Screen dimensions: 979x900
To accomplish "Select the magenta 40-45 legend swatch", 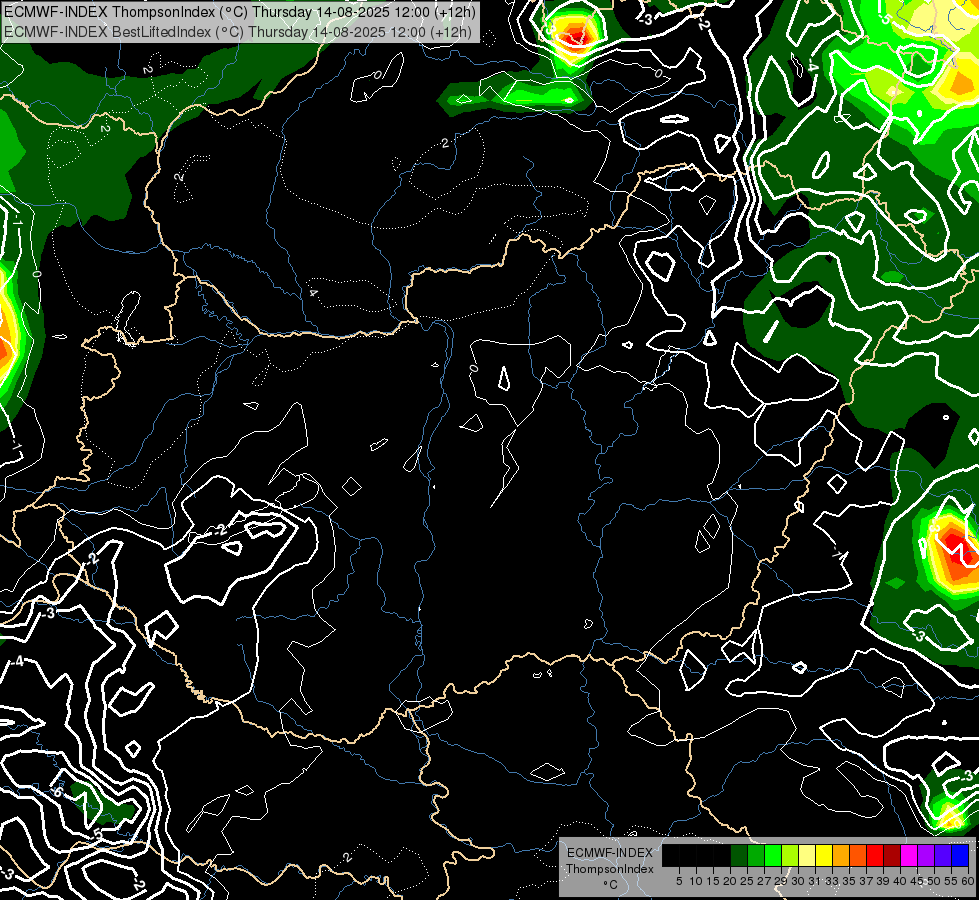I will (x=909, y=855).
